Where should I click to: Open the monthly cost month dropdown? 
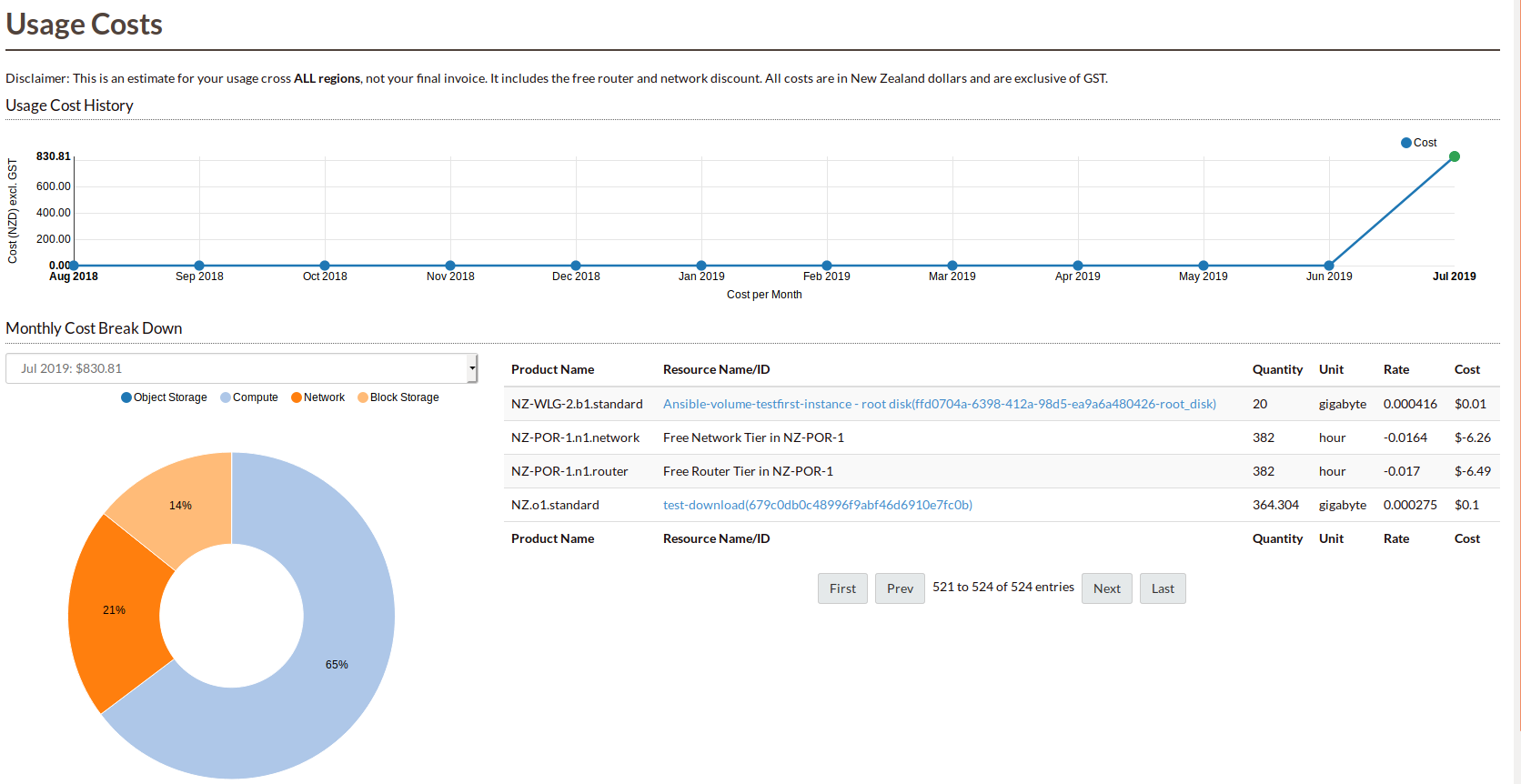(241, 368)
